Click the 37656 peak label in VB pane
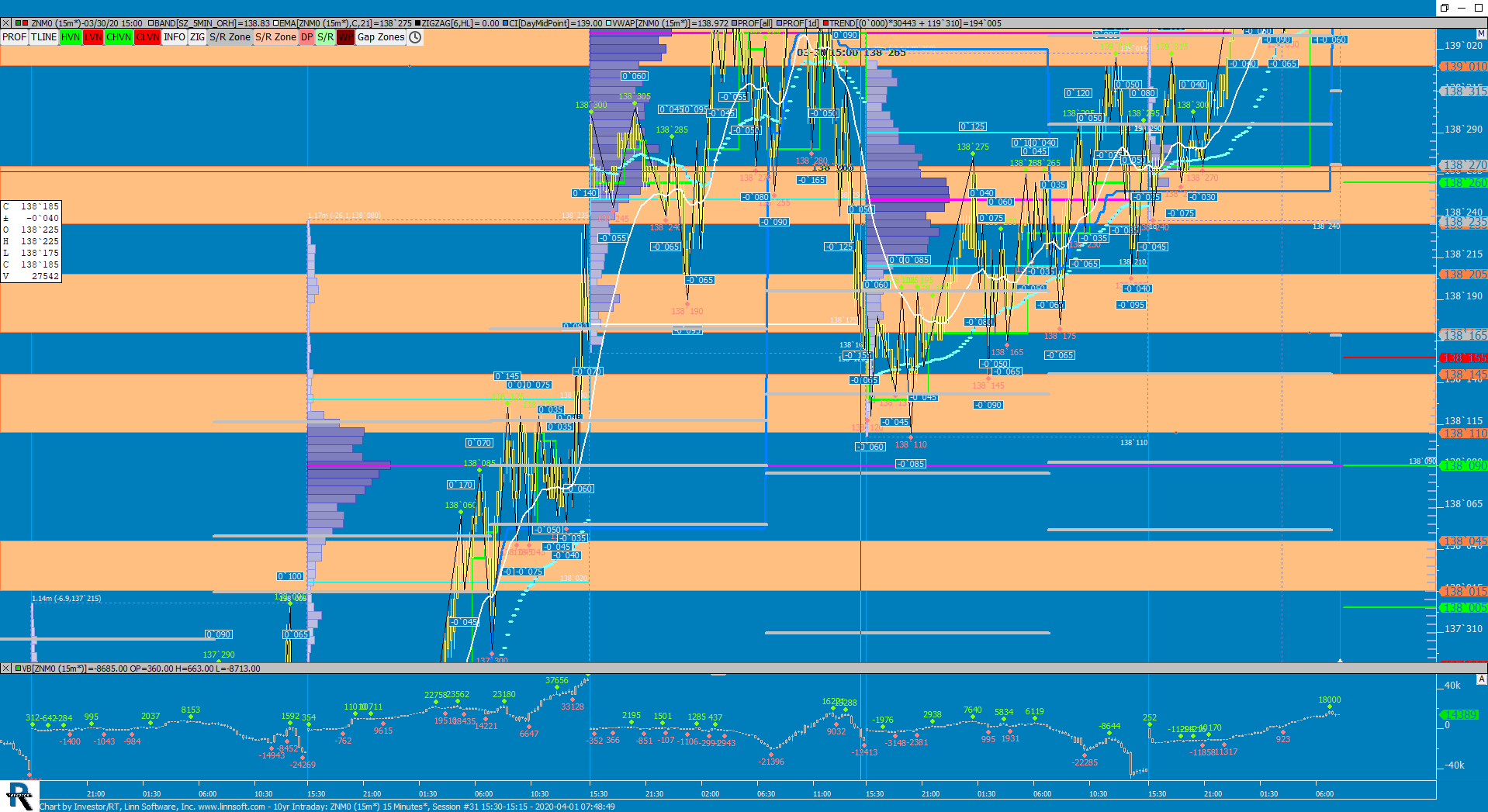This screenshot has width=1488, height=812. pyautogui.click(x=556, y=680)
